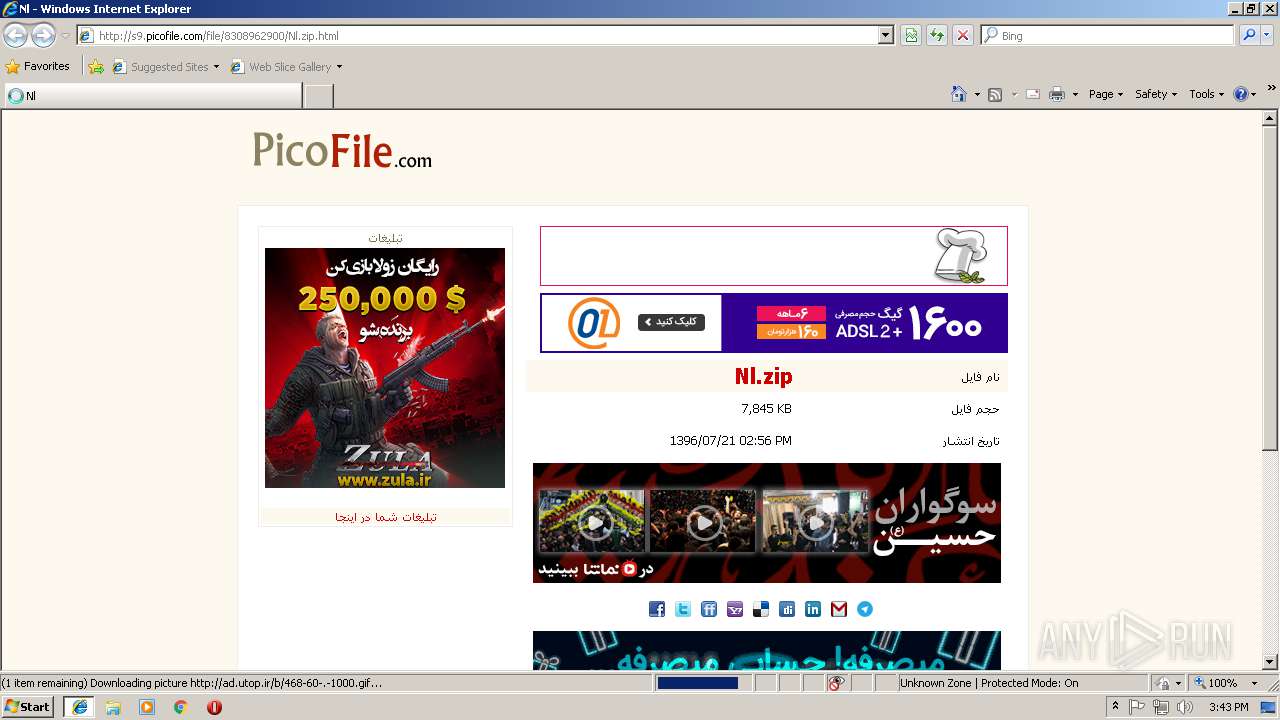Go to Home page icon
This screenshot has width=1280, height=720.
coord(959,94)
